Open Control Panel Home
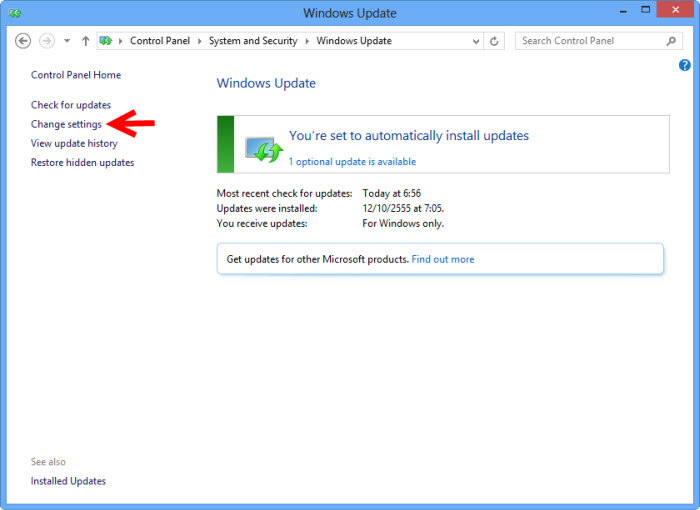 (76, 75)
